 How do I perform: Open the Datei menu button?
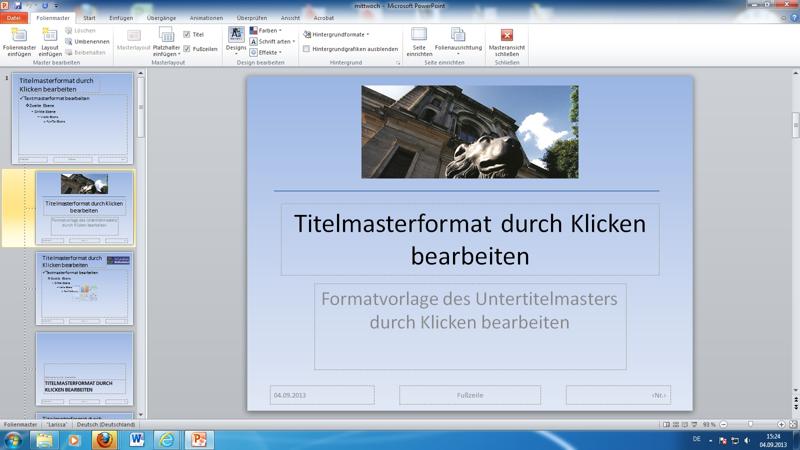coord(14,18)
